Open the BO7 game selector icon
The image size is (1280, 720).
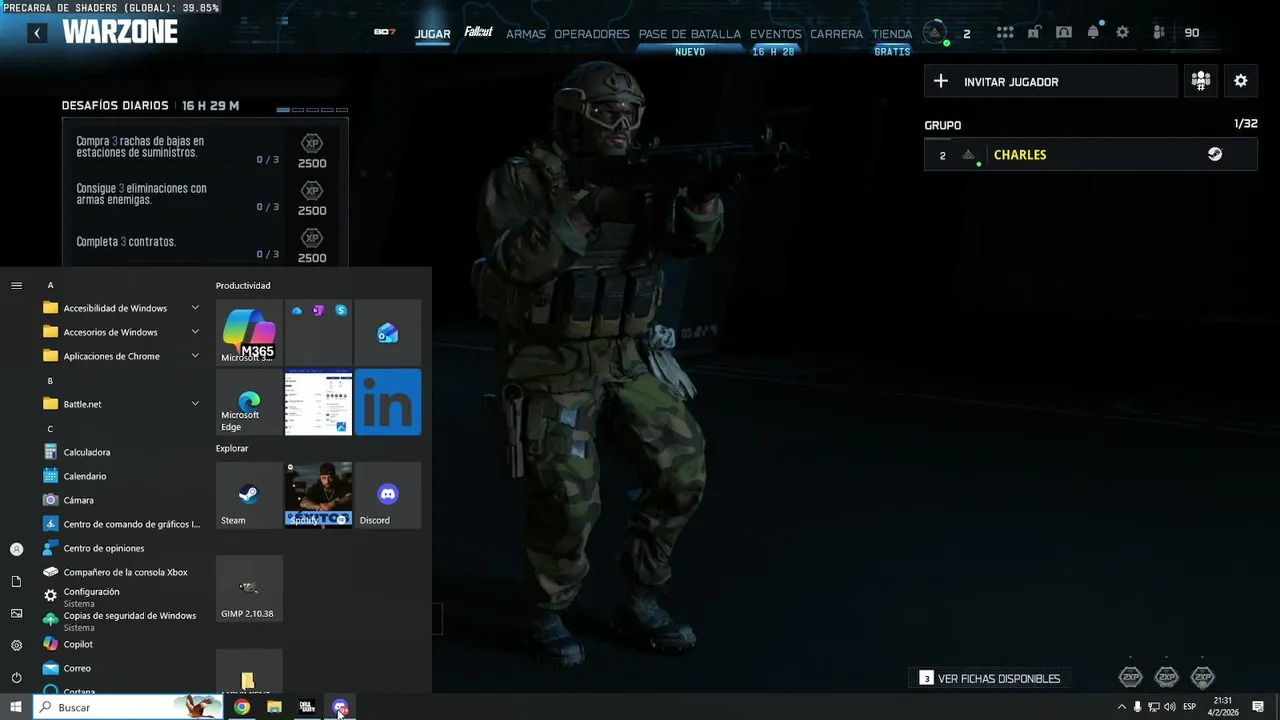tap(384, 32)
